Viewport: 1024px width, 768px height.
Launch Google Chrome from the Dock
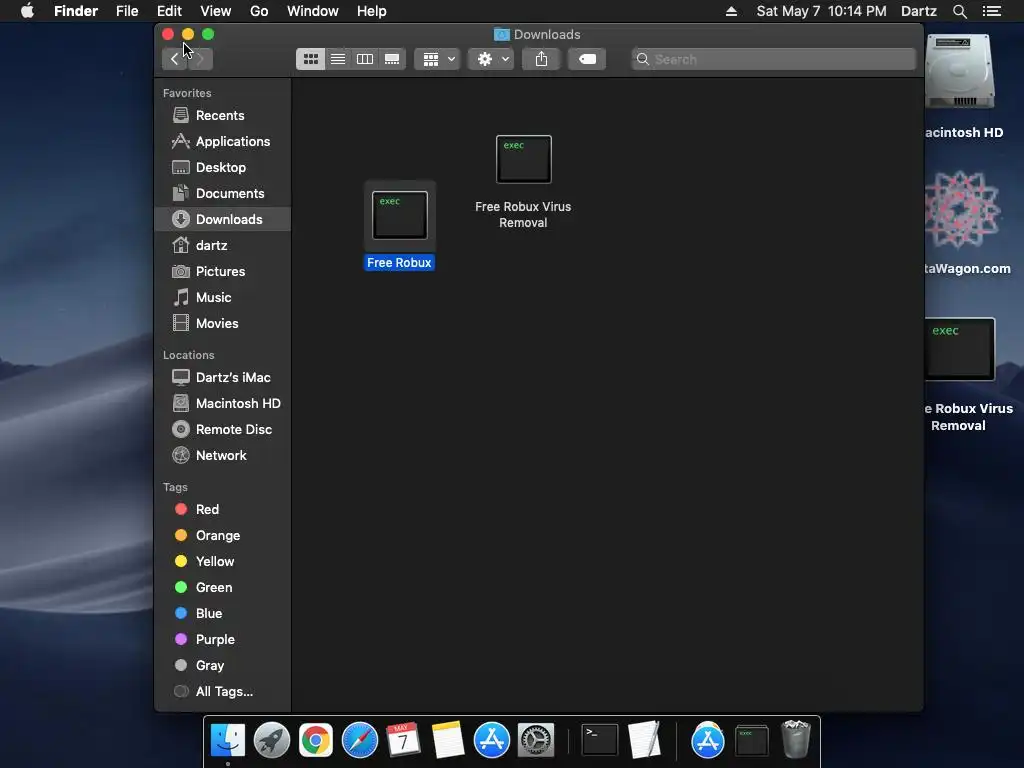[x=315, y=741]
